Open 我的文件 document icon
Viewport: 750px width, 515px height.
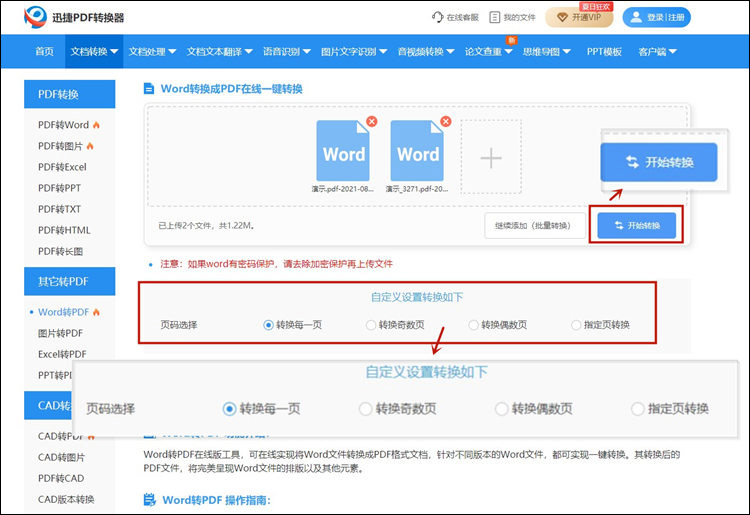[x=495, y=17]
